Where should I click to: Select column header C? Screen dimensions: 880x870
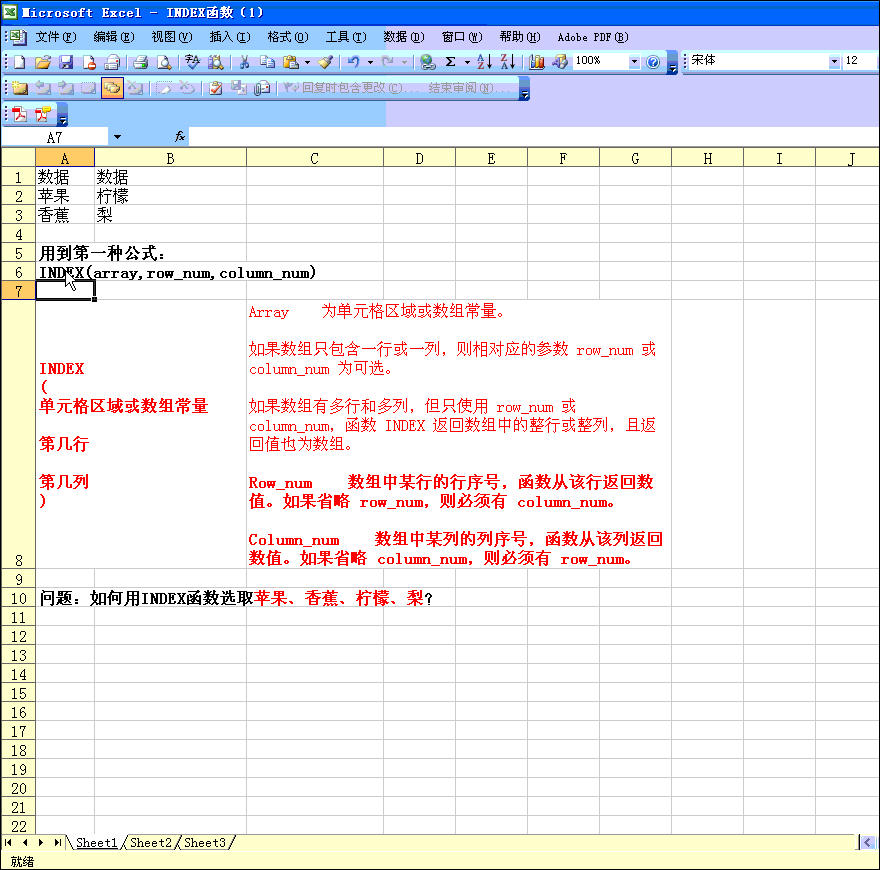pyautogui.click(x=314, y=158)
